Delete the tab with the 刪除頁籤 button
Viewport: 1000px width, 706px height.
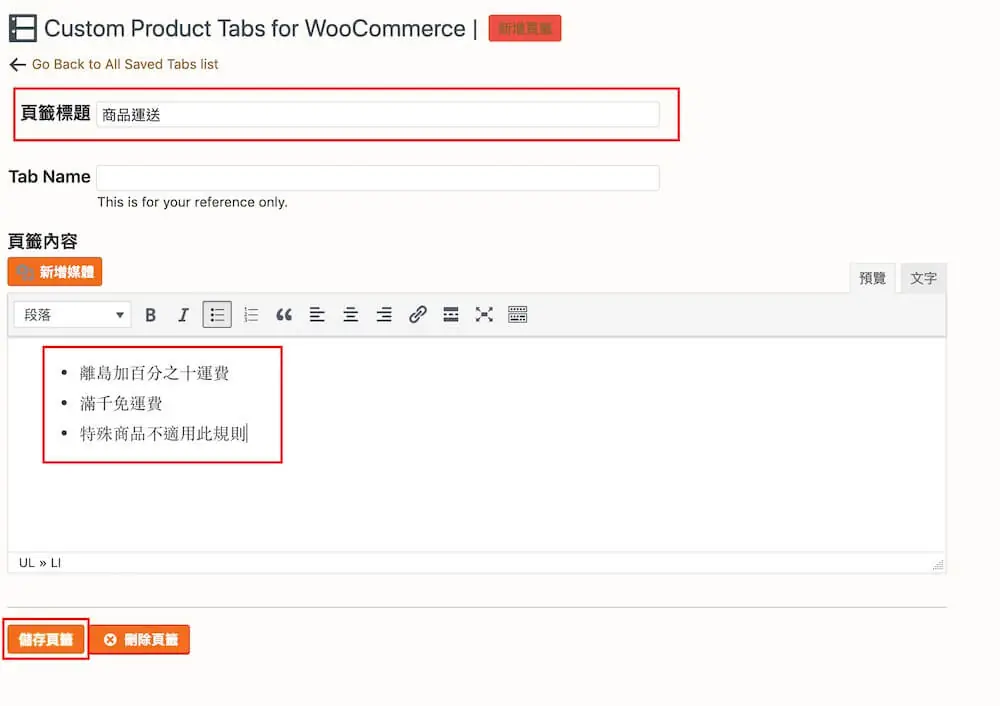coord(141,640)
